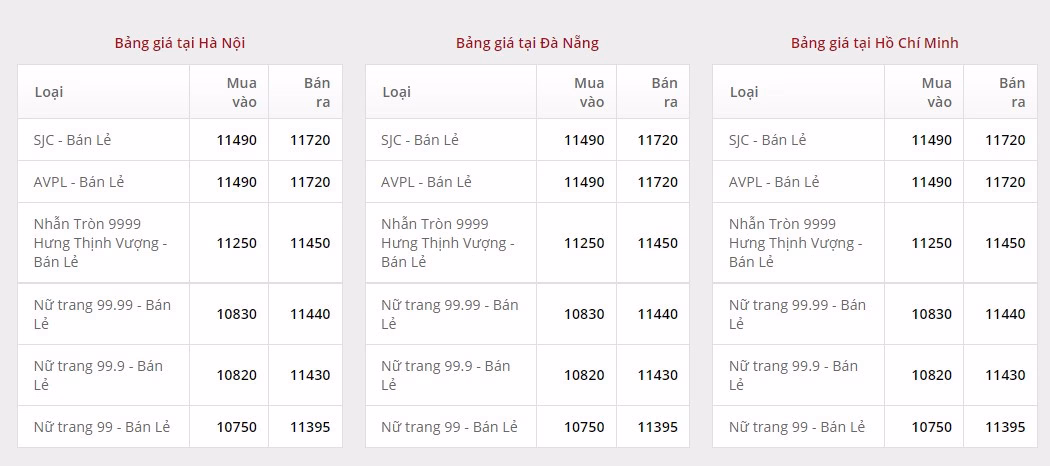
Task: Click Bán ra column header in Hồ Chí Minh table
Action: coord(1012,92)
